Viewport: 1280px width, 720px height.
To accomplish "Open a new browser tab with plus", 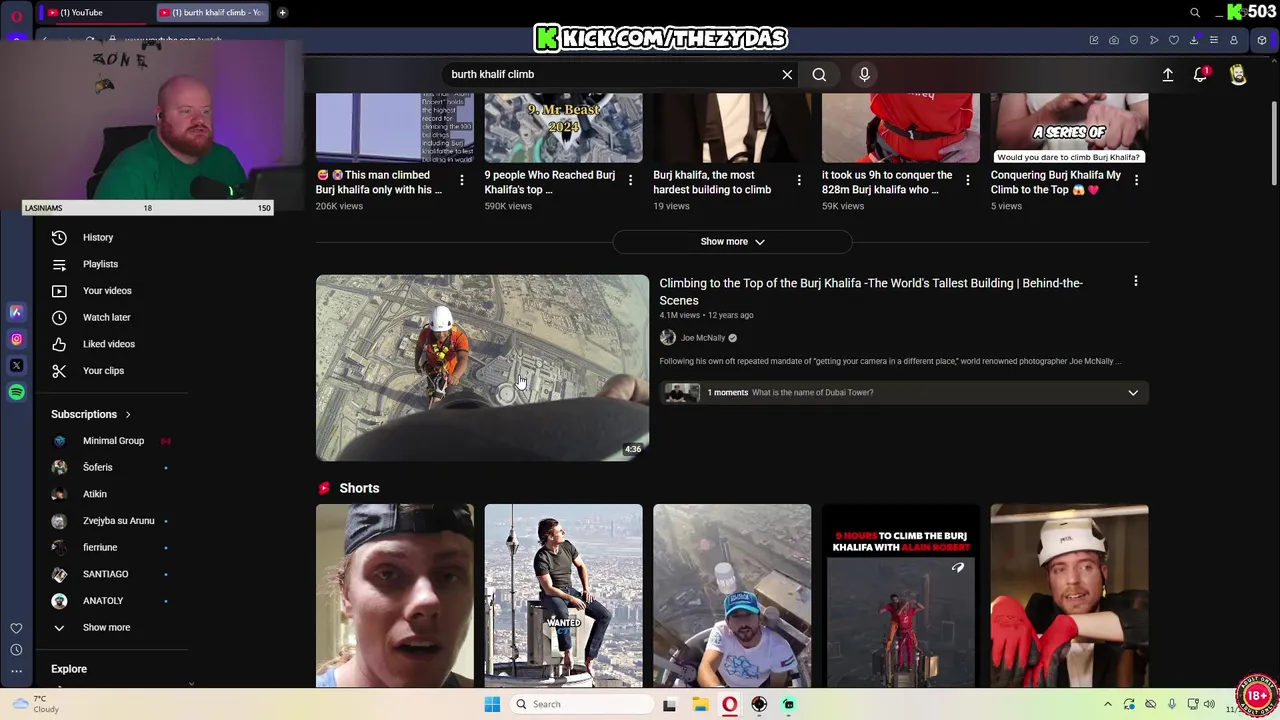I will 282,13.
